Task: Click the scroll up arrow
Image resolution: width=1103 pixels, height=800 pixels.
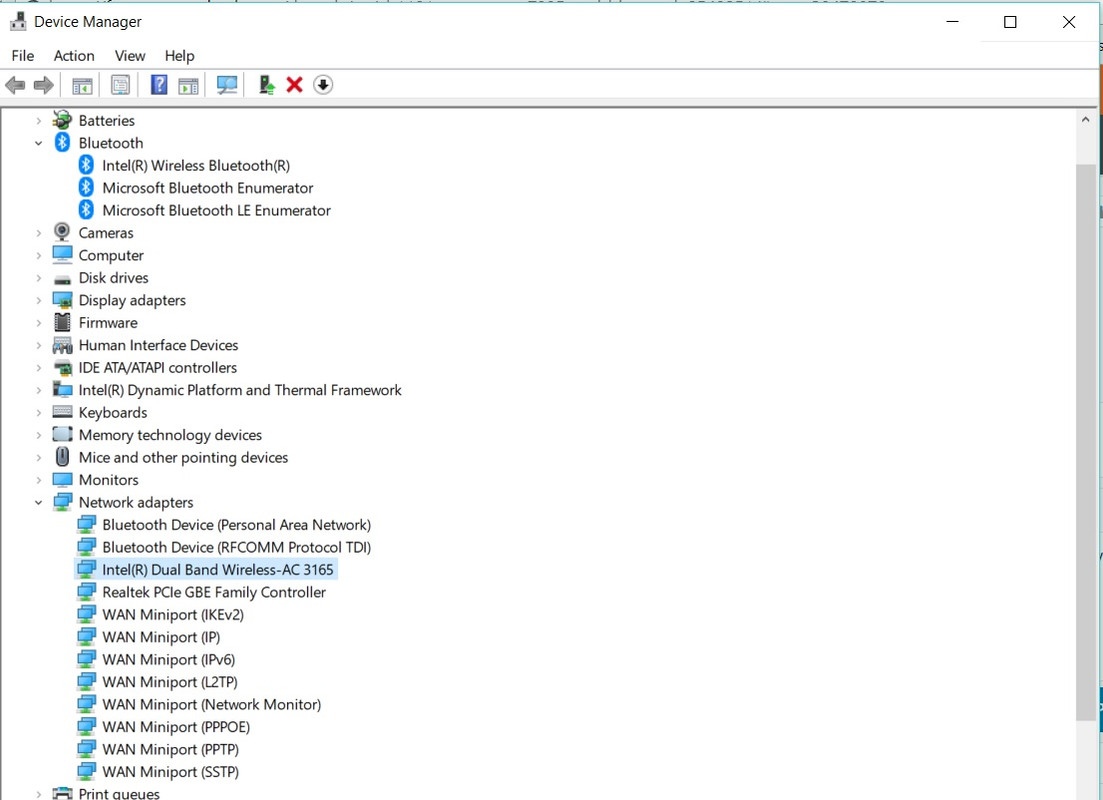Action: (1085, 120)
